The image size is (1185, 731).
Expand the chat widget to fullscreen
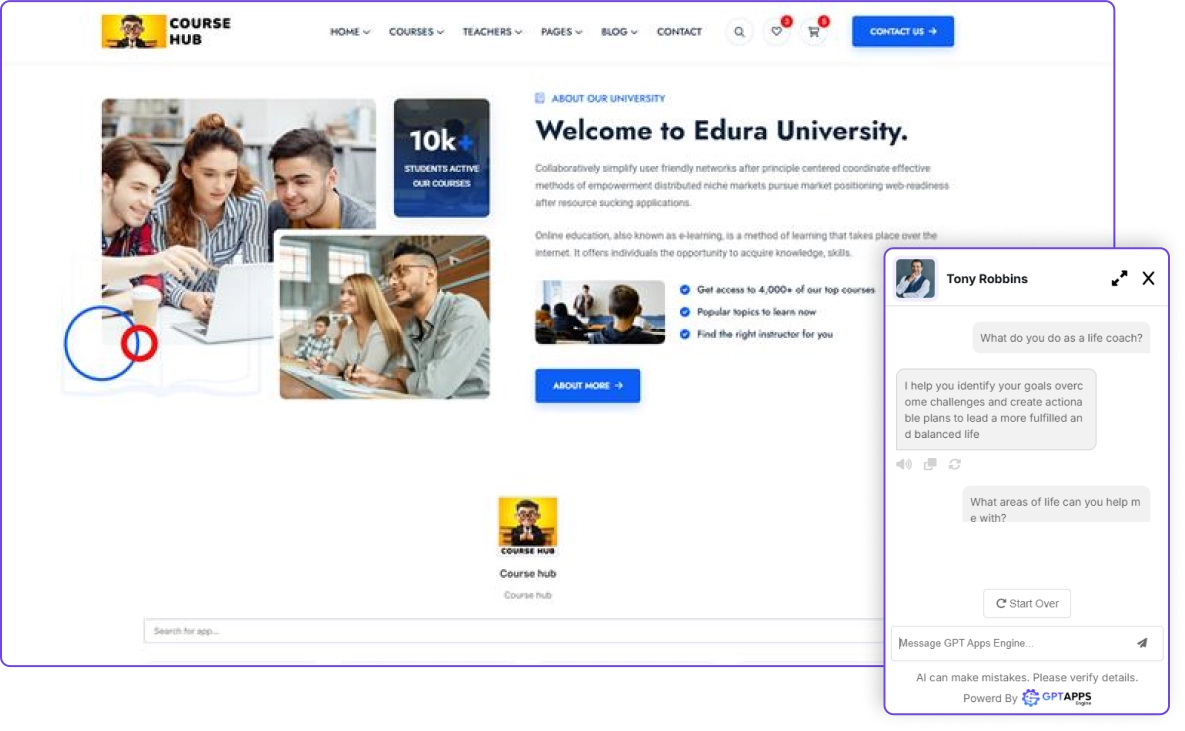[1119, 279]
